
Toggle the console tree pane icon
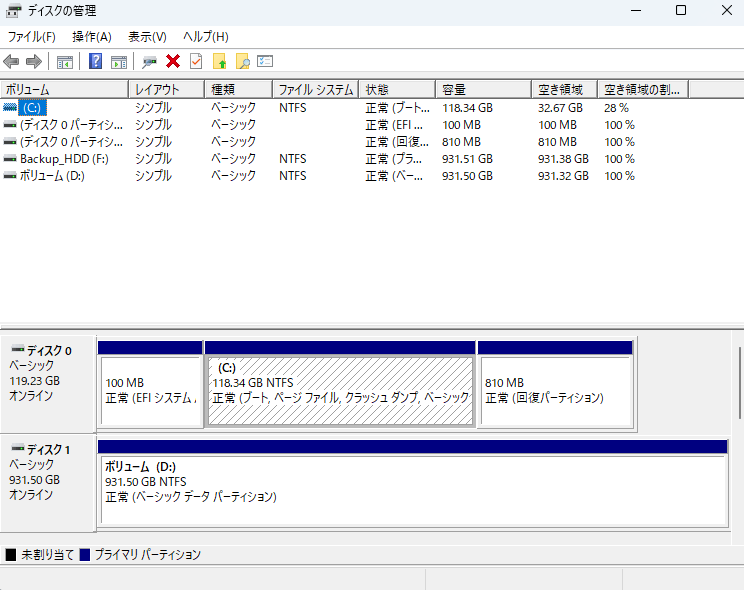point(65,62)
